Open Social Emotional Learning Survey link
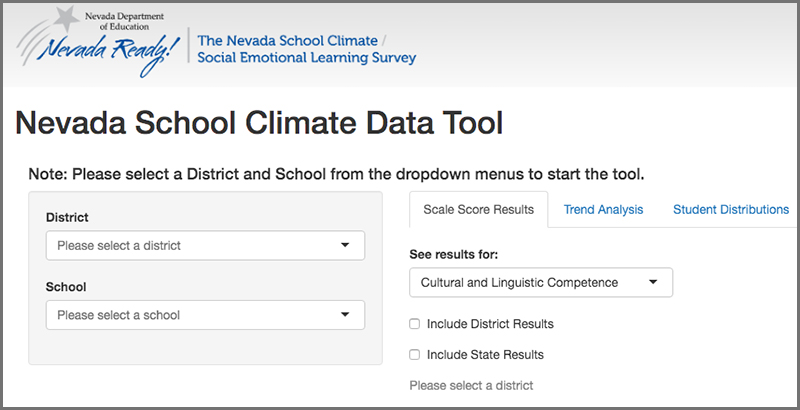Screen dimensions: 800x410 click(x=307, y=58)
